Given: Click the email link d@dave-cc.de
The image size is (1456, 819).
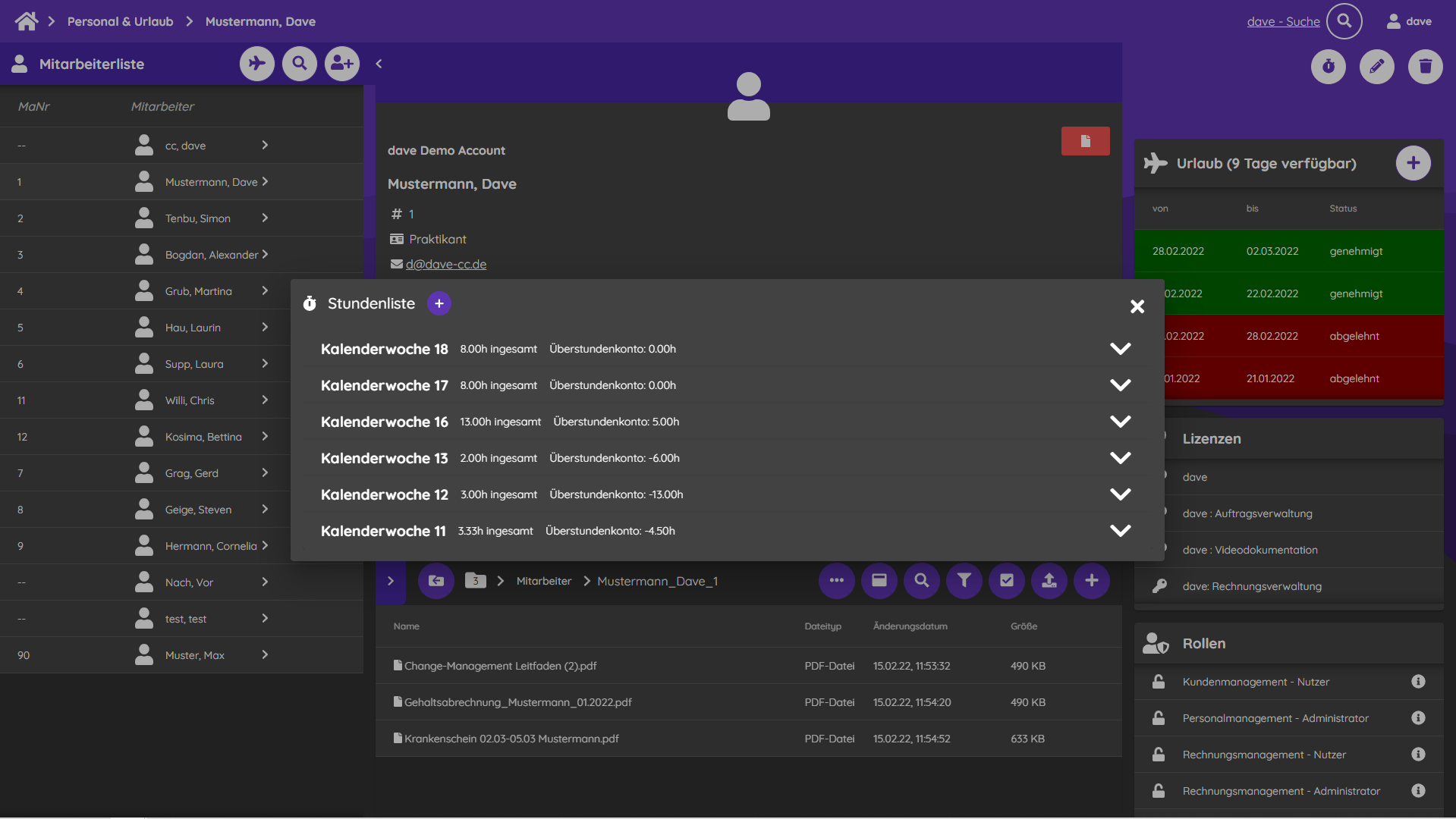Looking at the screenshot, I should click(446, 264).
